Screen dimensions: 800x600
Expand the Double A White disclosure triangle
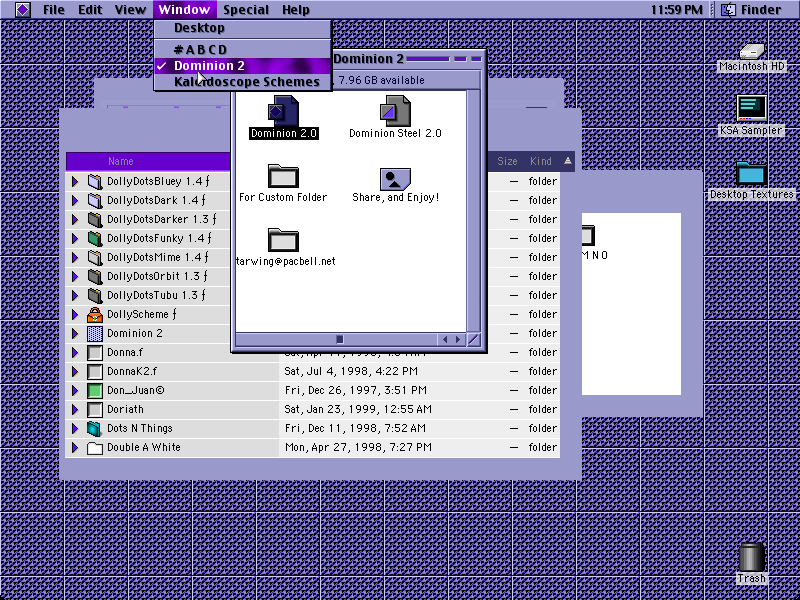click(x=74, y=447)
